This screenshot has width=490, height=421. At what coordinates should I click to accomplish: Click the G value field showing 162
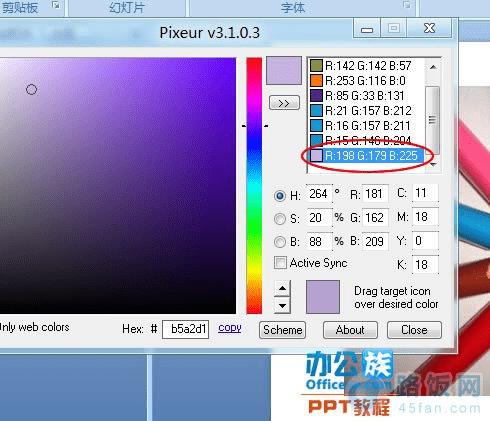pos(375,218)
